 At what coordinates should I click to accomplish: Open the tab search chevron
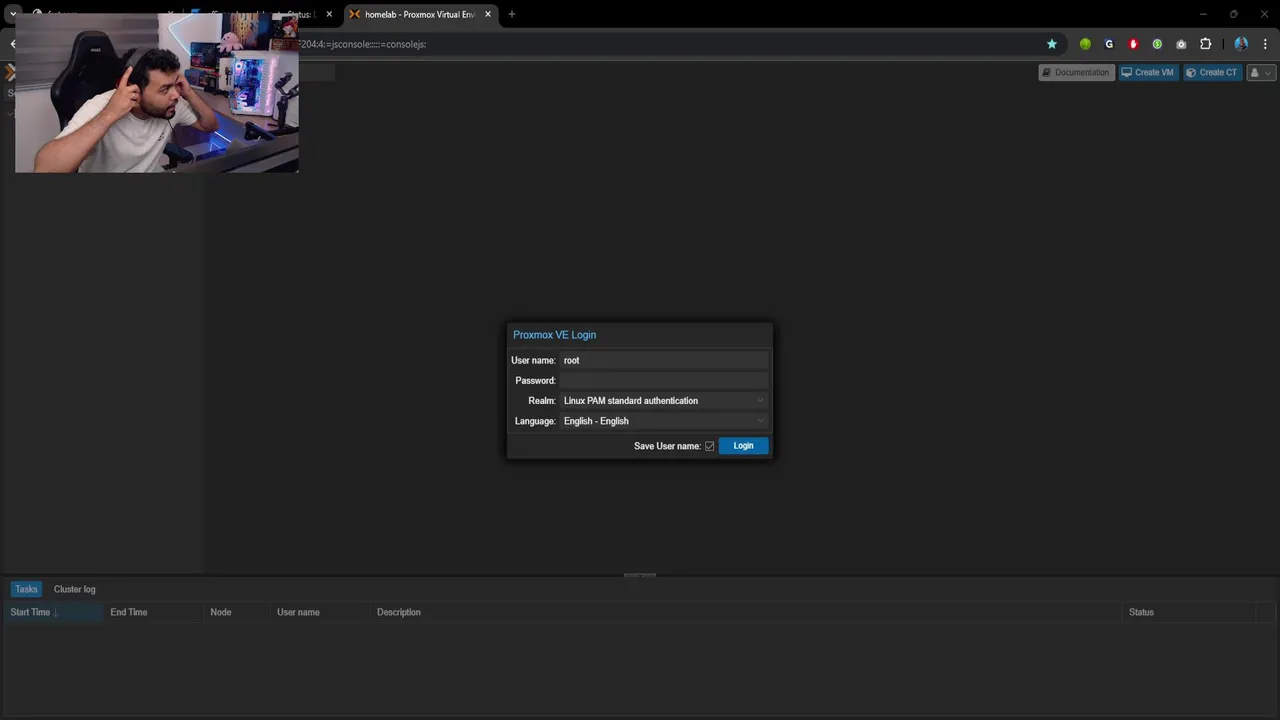13,14
